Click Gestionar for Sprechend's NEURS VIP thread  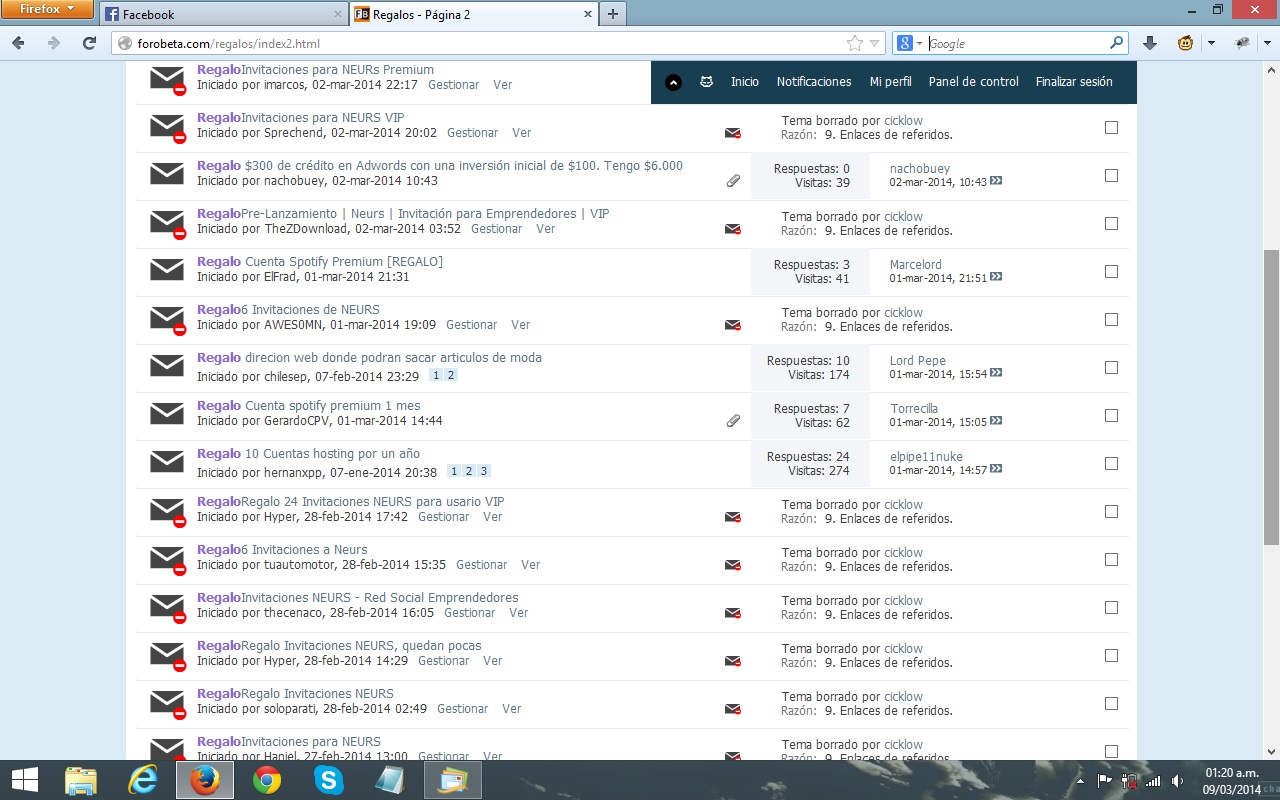coord(472,133)
